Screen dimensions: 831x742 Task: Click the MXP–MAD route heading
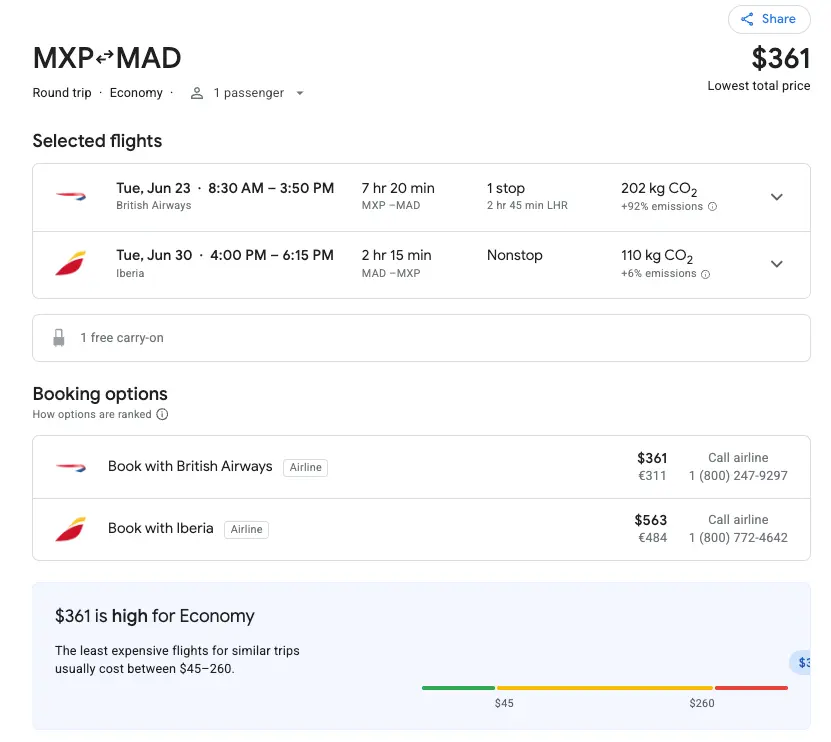pos(107,58)
